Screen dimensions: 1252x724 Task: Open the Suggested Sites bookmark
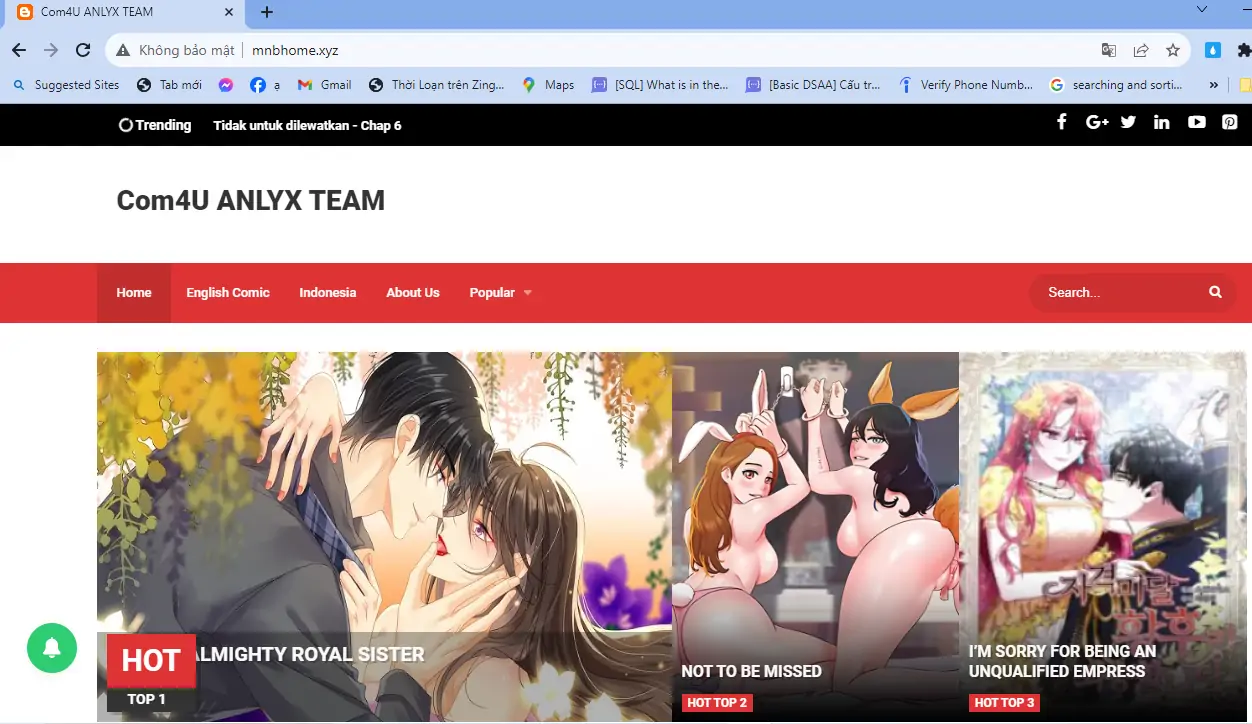point(66,85)
